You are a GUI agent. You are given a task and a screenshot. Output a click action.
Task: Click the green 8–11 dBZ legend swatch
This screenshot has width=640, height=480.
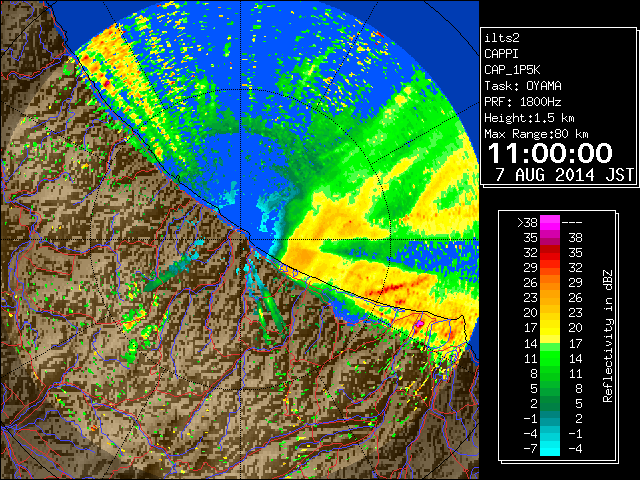[x=550, y=373]
